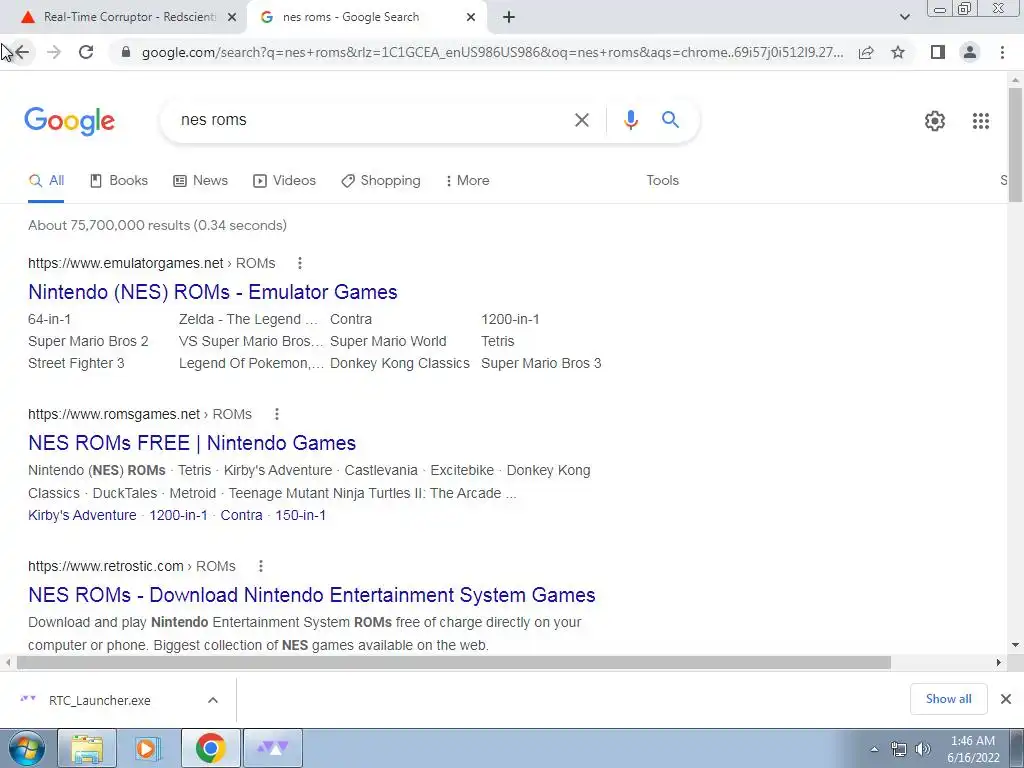Bookmark this page with the star icon
Viewport: 1024px width, 768px height.
tap(898, 52)
